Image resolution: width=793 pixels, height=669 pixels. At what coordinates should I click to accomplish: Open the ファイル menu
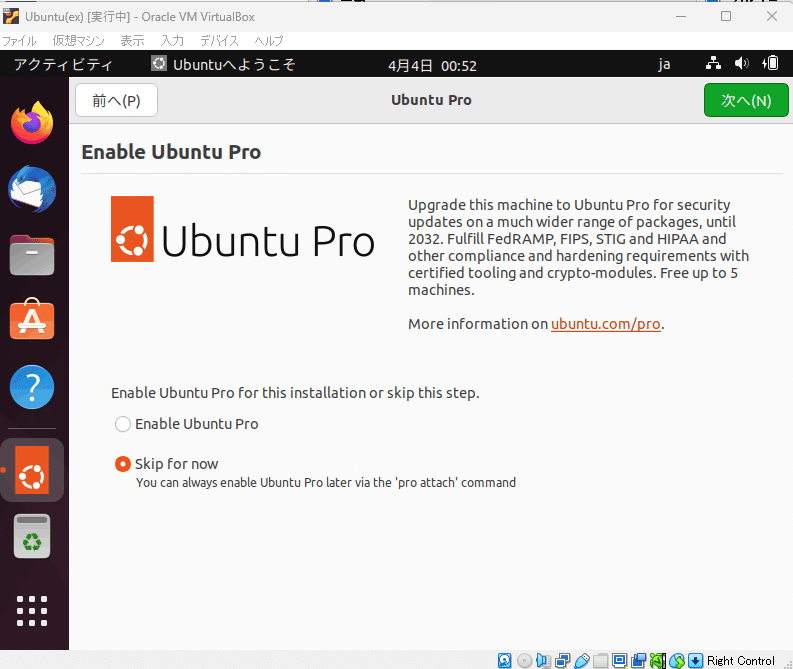19,40
